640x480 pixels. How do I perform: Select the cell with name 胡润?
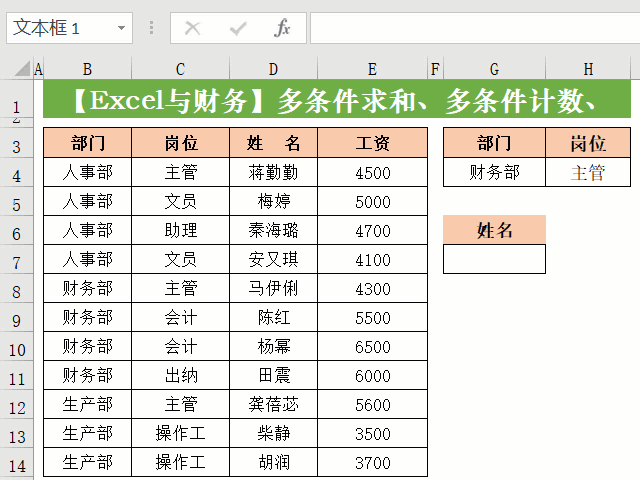(x=273, y=462)
